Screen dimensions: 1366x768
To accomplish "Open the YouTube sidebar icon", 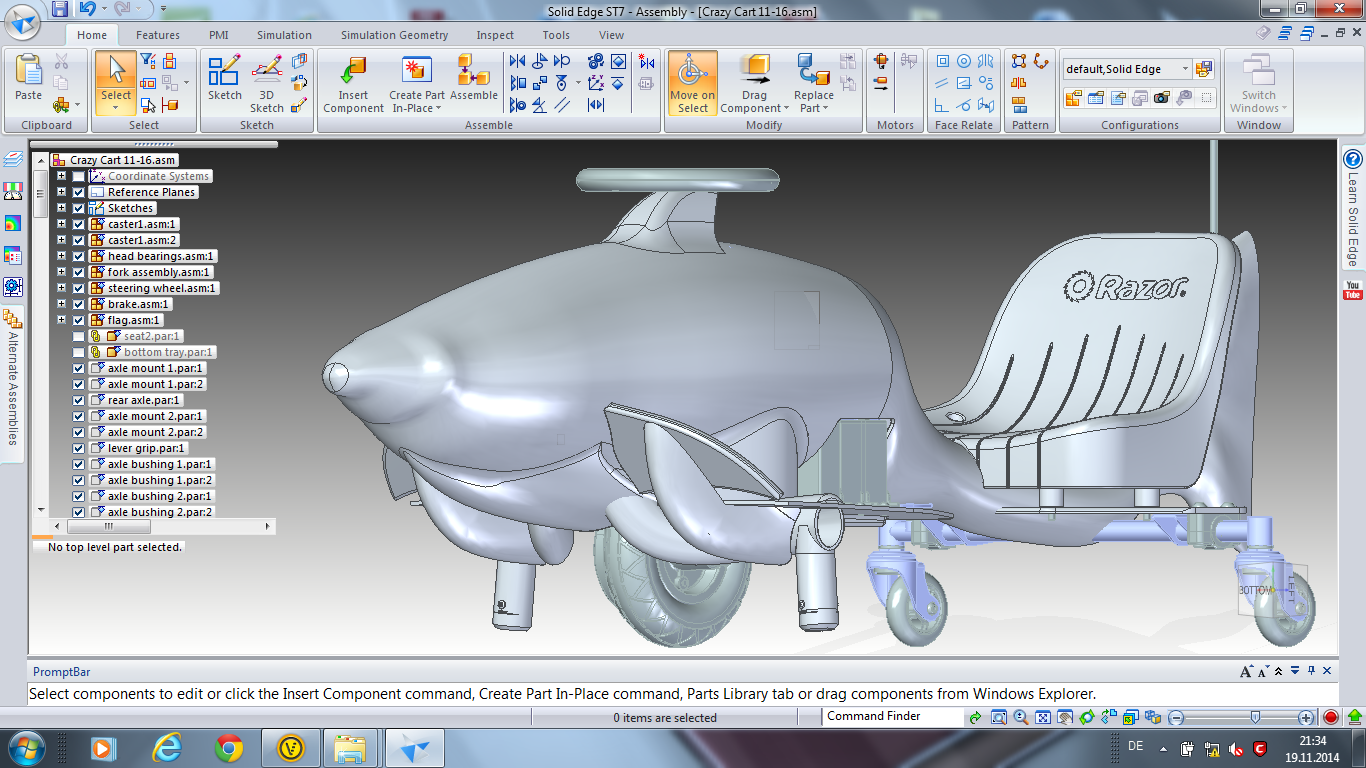I will pos(1353,290).
